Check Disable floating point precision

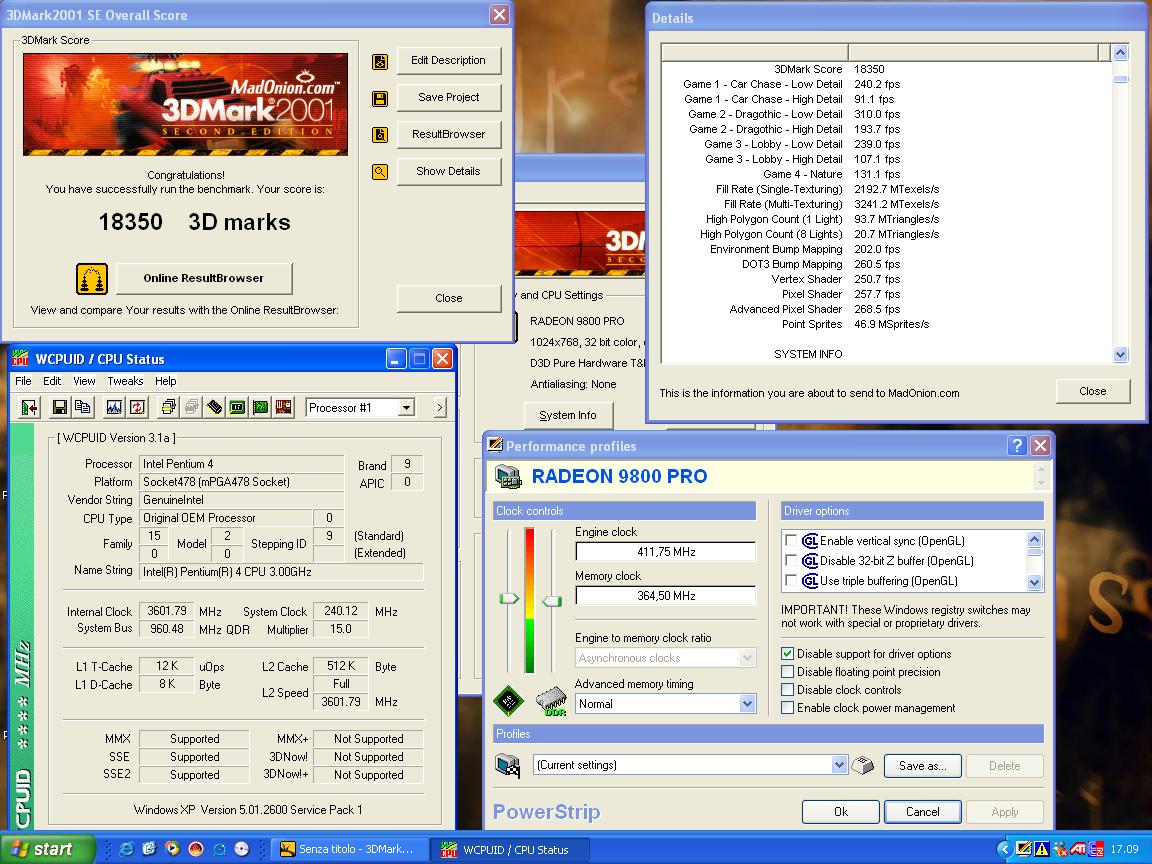788,672
